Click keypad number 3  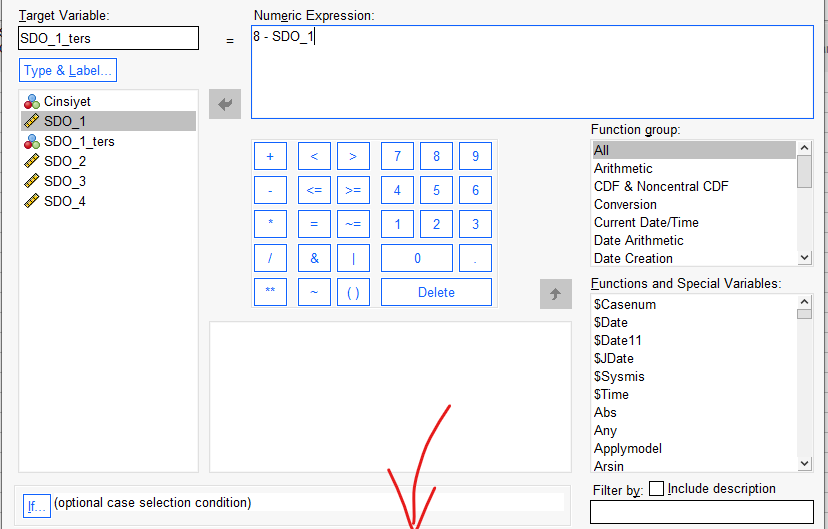point(475,224)
